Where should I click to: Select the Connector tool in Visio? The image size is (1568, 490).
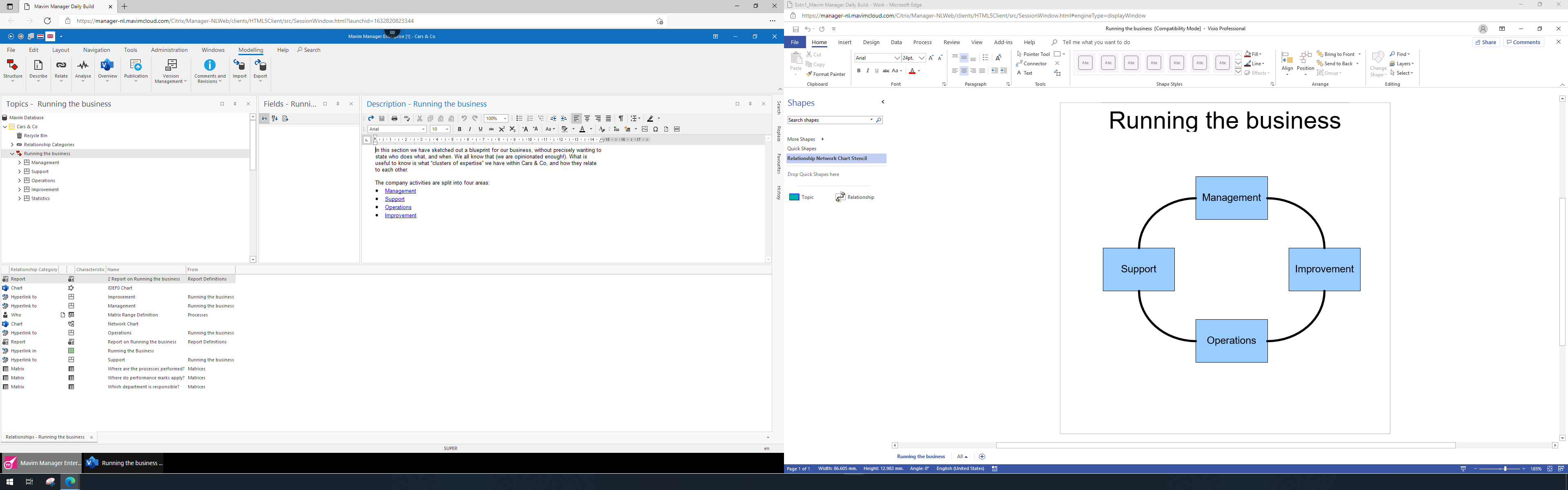1032,63
